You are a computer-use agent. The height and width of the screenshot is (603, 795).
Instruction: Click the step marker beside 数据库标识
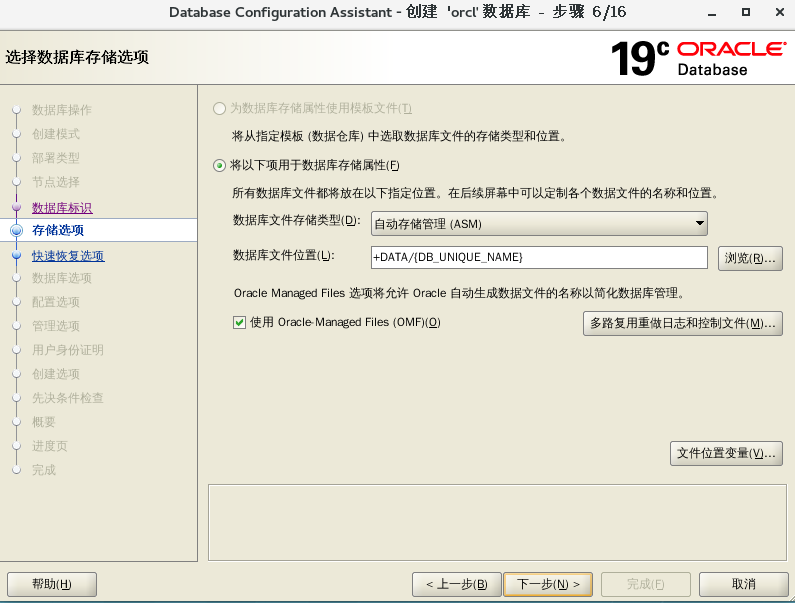(16, 207)
